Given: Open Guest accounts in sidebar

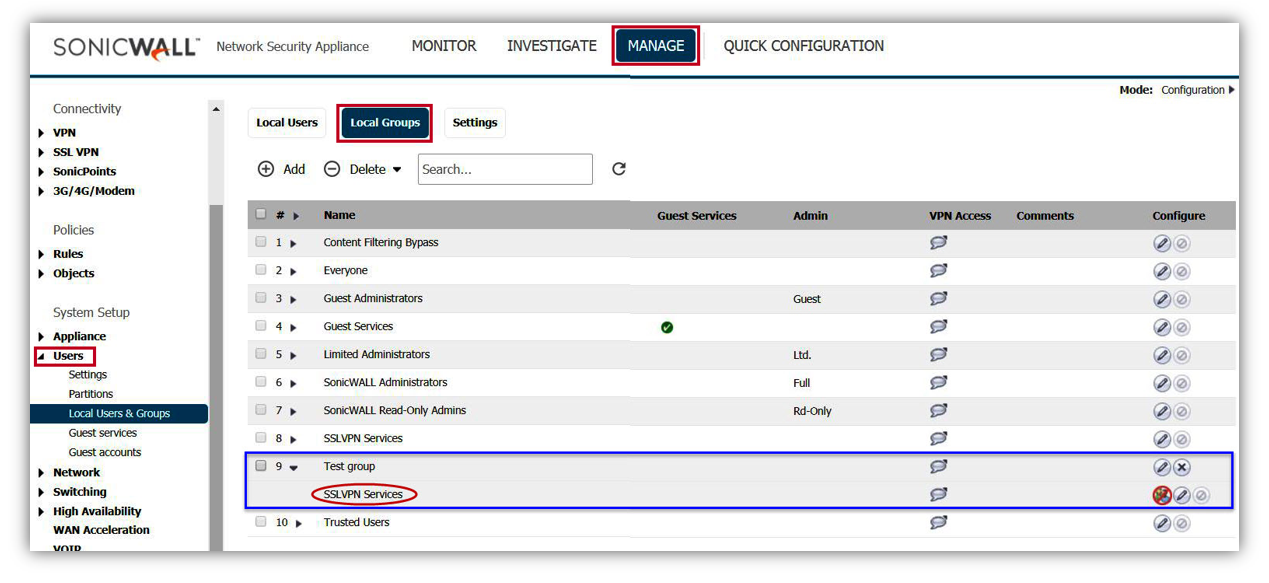Looking at the screenshot, I should [105, 452].
